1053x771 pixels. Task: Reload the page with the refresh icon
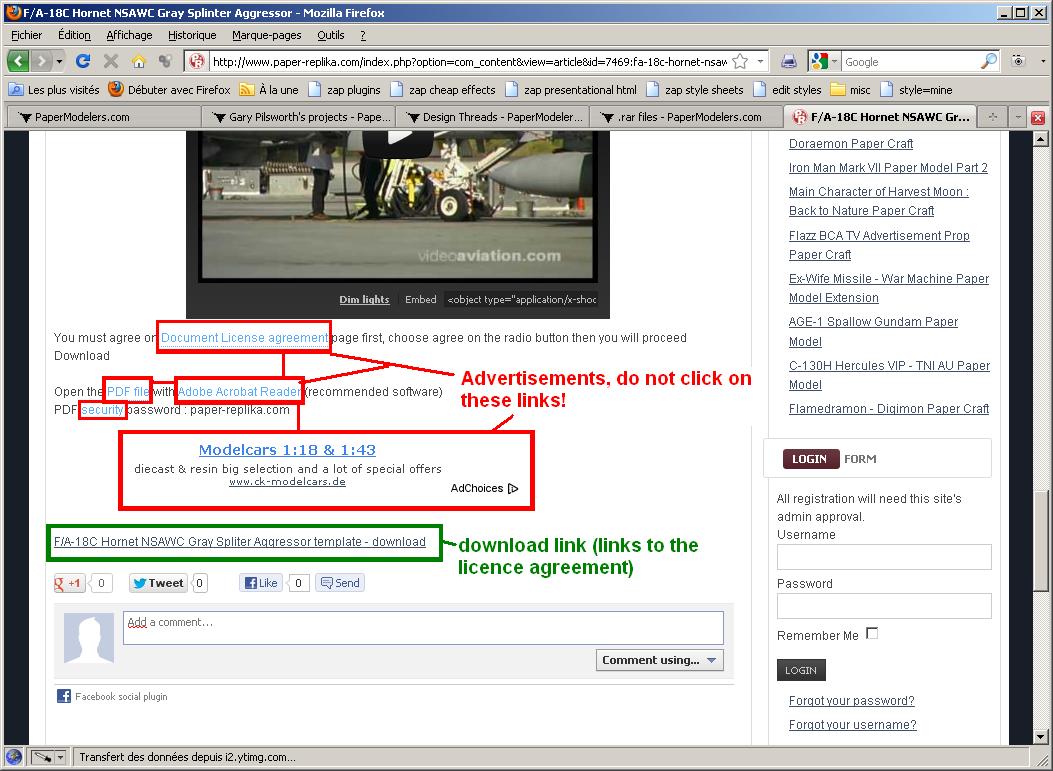[x=84, y=61]
